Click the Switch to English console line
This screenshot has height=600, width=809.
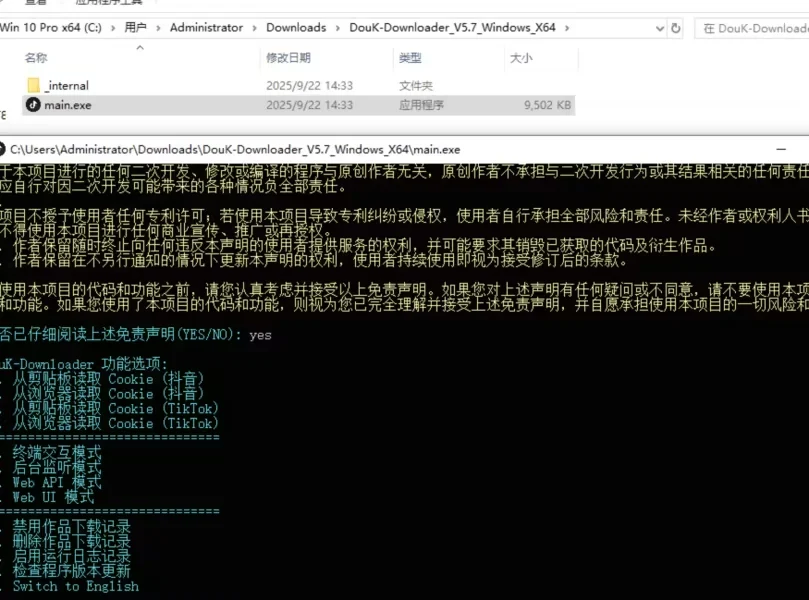pos(75,586)
